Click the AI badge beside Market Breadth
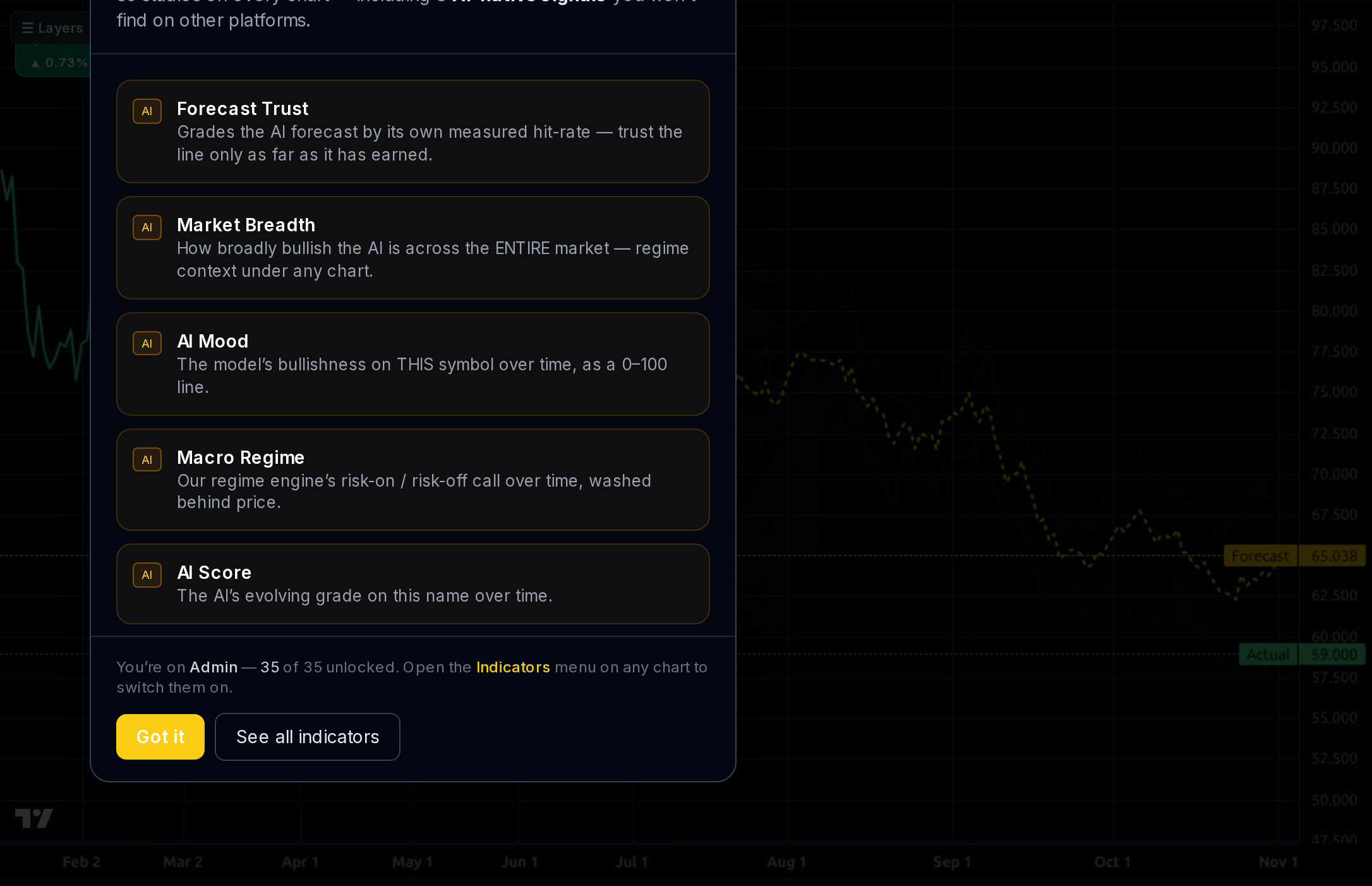Screen dimensions: 1372x886 pos(147,228)
